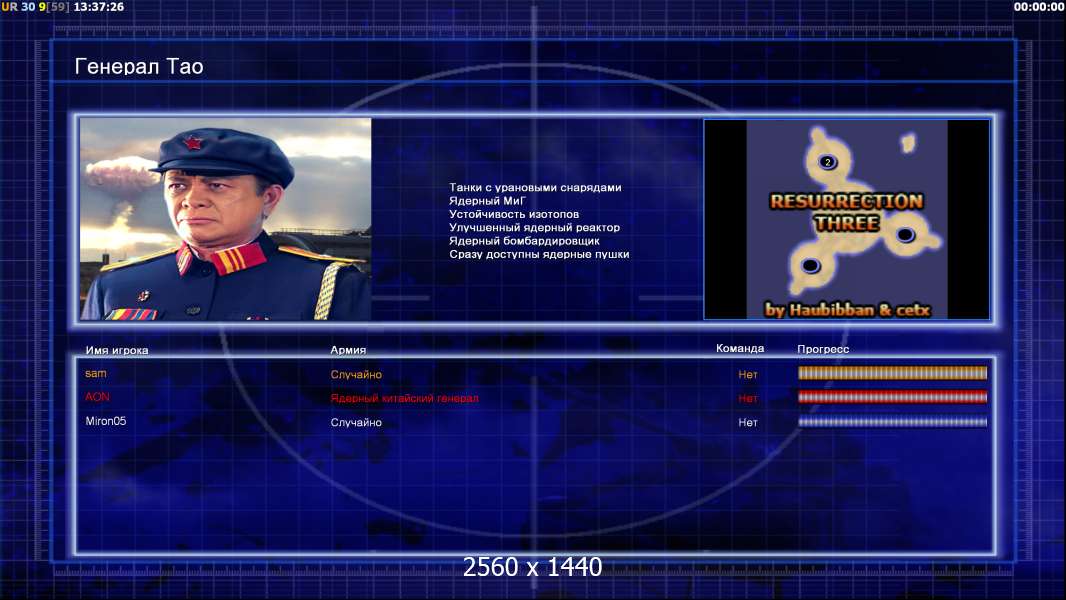Viewport: 1066px width, 600px height.
Task: Click "Сразу доступны ядерные пушки" line
Action: point(539,254)
